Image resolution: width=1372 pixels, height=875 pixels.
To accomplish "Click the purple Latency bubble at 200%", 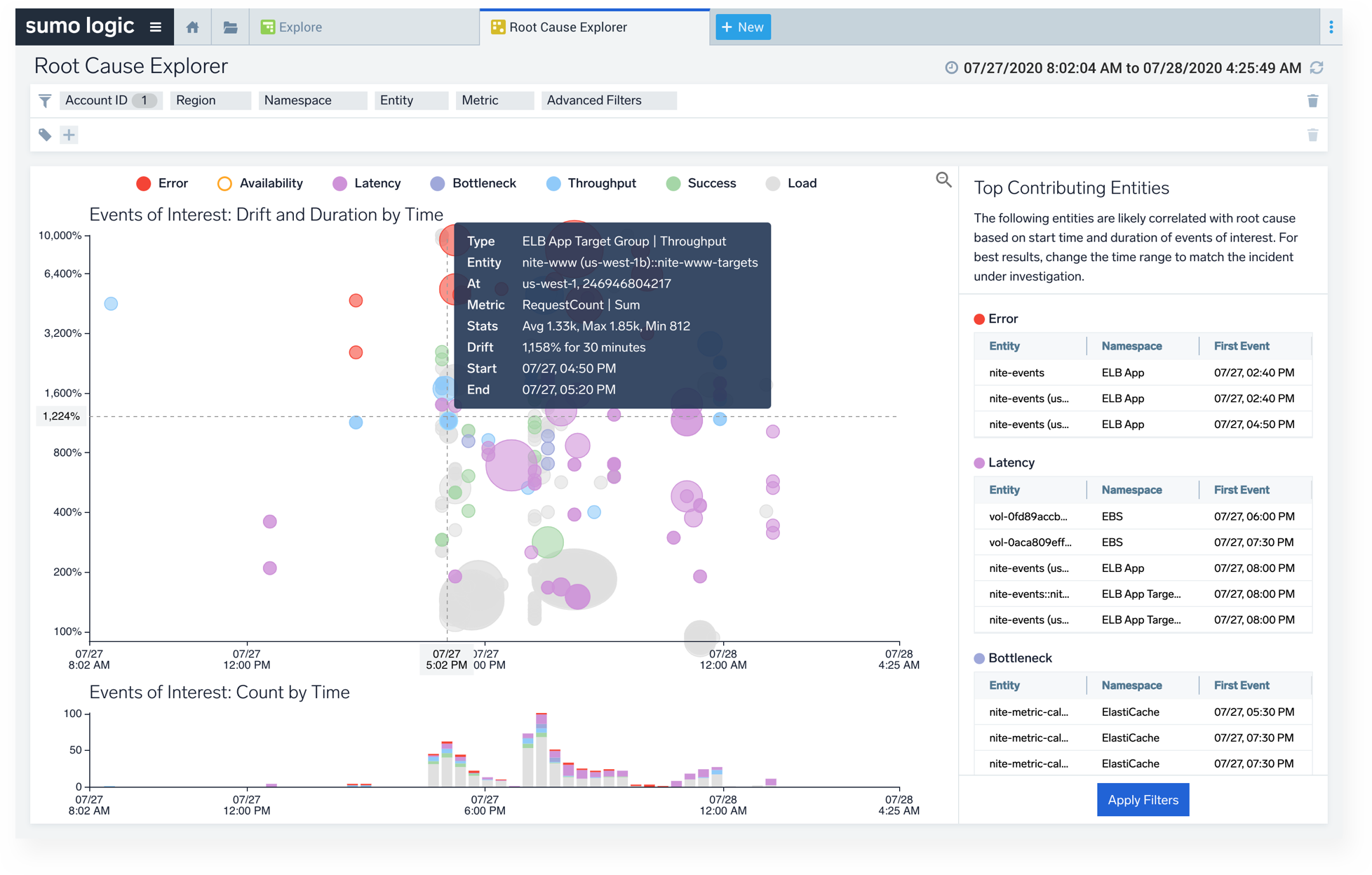I will pyautogui.click(x=269, y=568).
